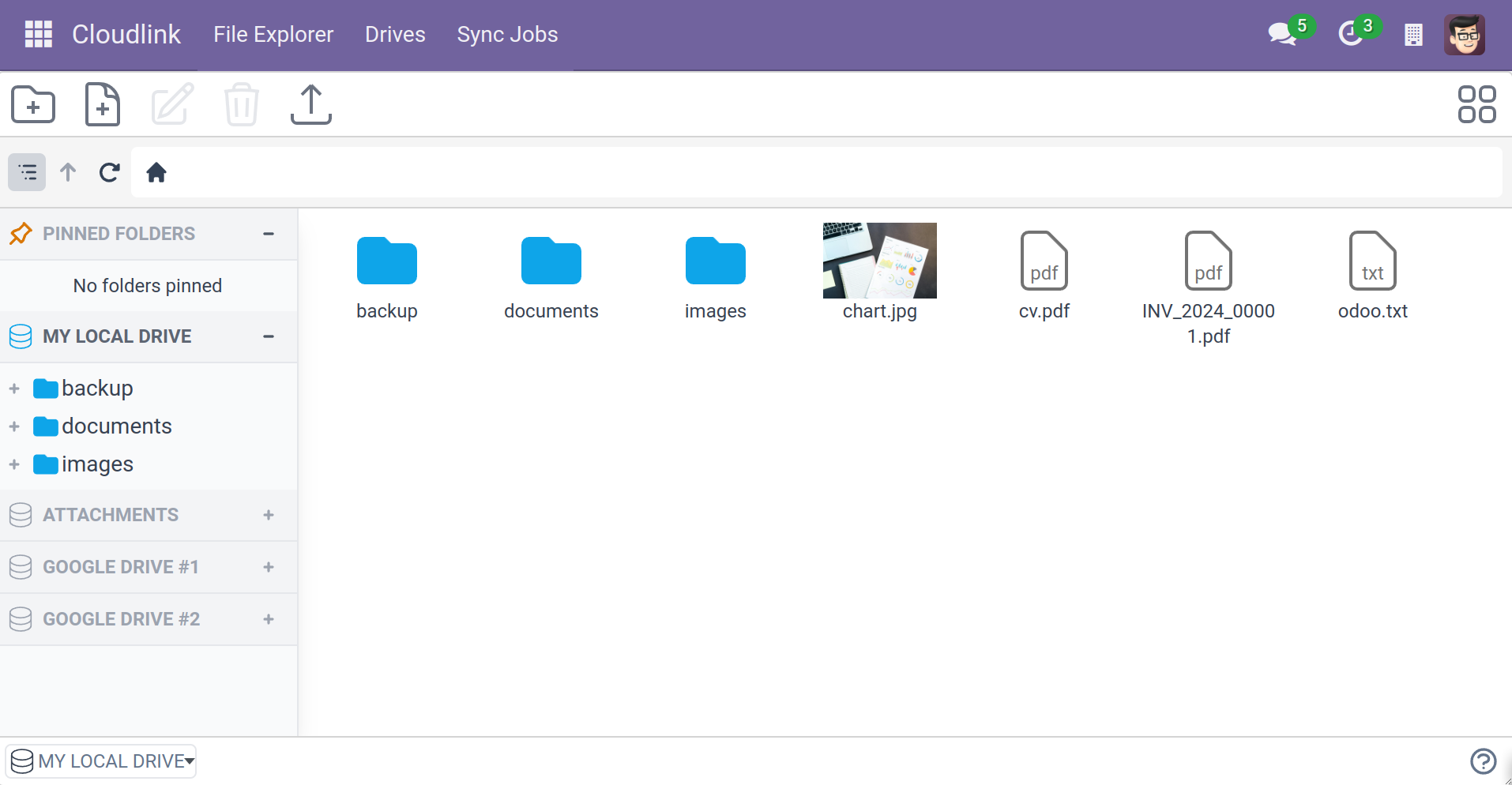Click the upload file icon
The height and width of the screenshot is (785, 1512).
(x=310, y=104)
